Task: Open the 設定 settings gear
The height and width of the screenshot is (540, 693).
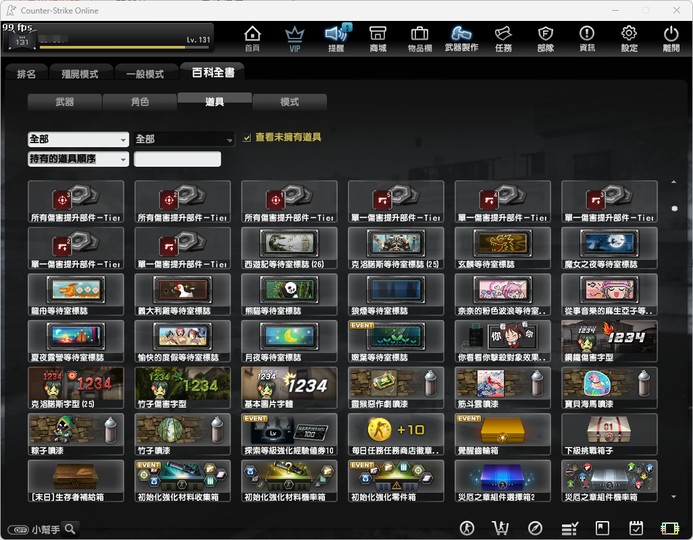Action: [x=629, y=38]
